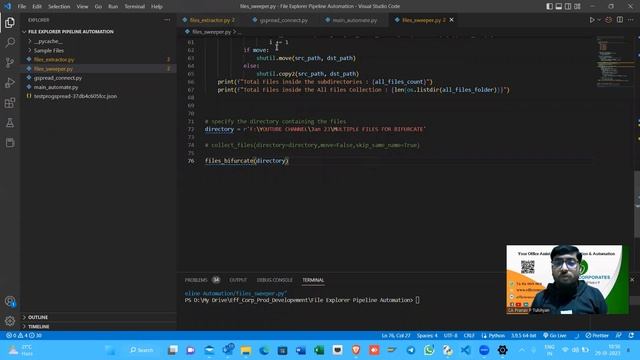Open Explorer panel More Actions ellipsis
This screenshot has width=640, height=360.
coord(167,20)
